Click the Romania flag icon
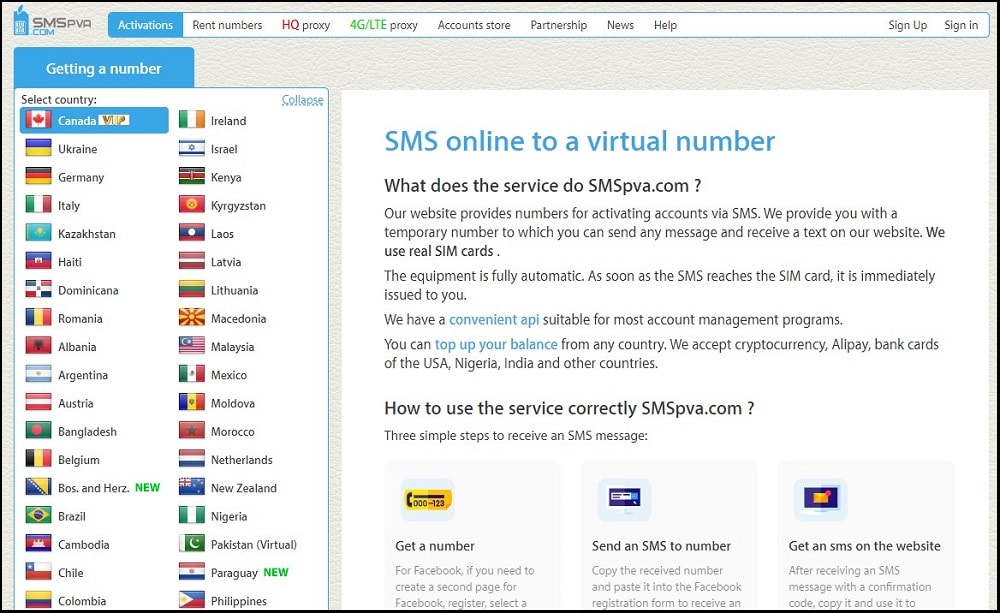 [x=38, y=318]
